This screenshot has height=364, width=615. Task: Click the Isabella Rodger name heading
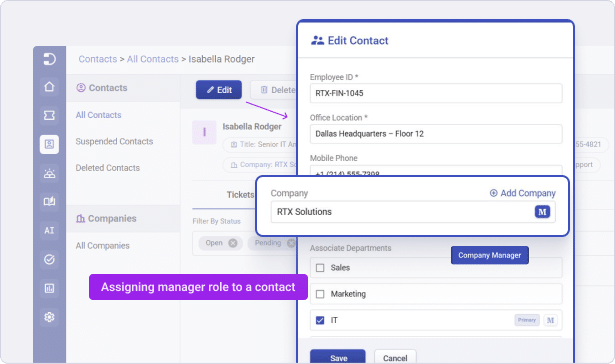tap(252, 126)
